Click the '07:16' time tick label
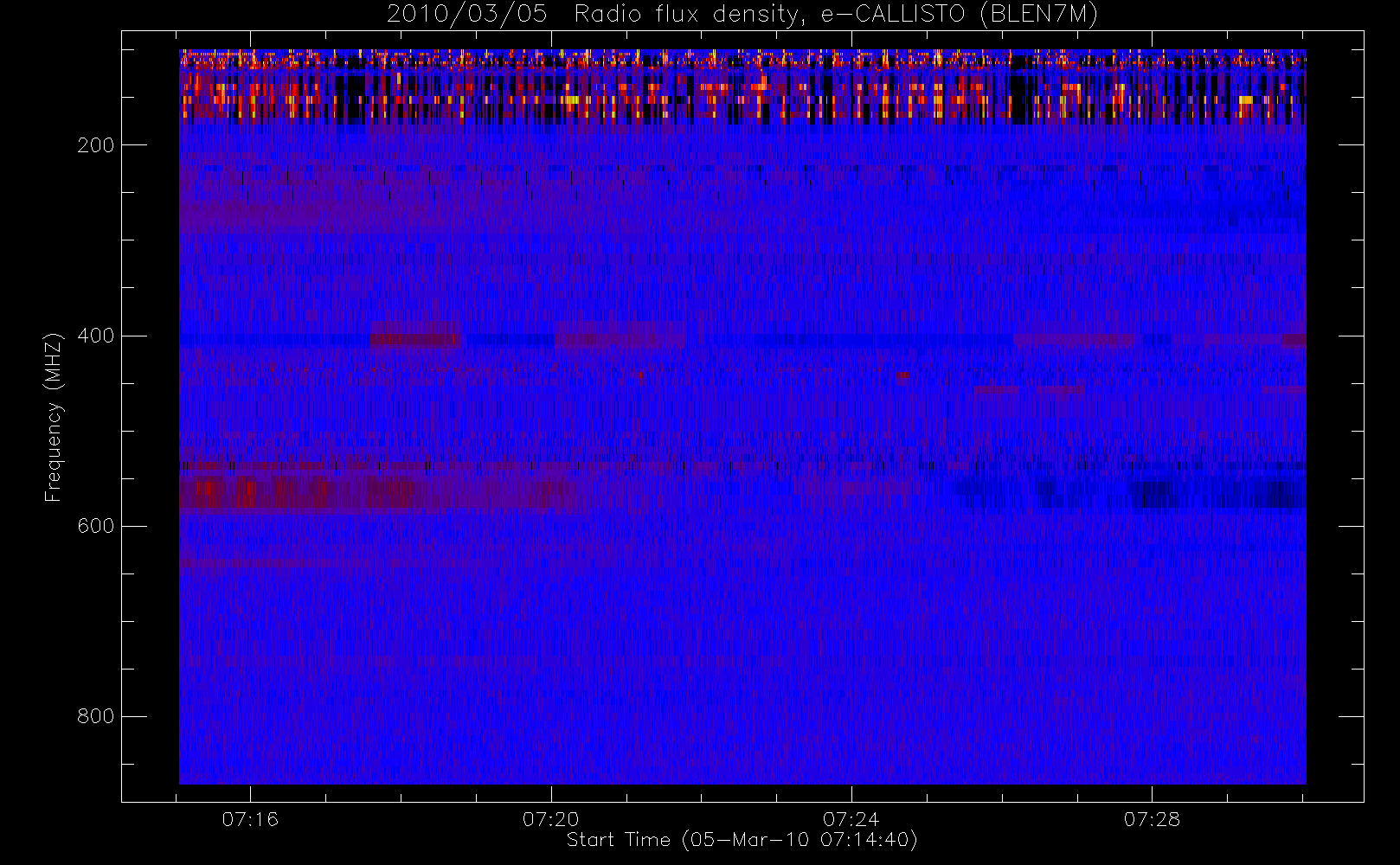This screenshot has width=1400, height=865. pos(250,819)
